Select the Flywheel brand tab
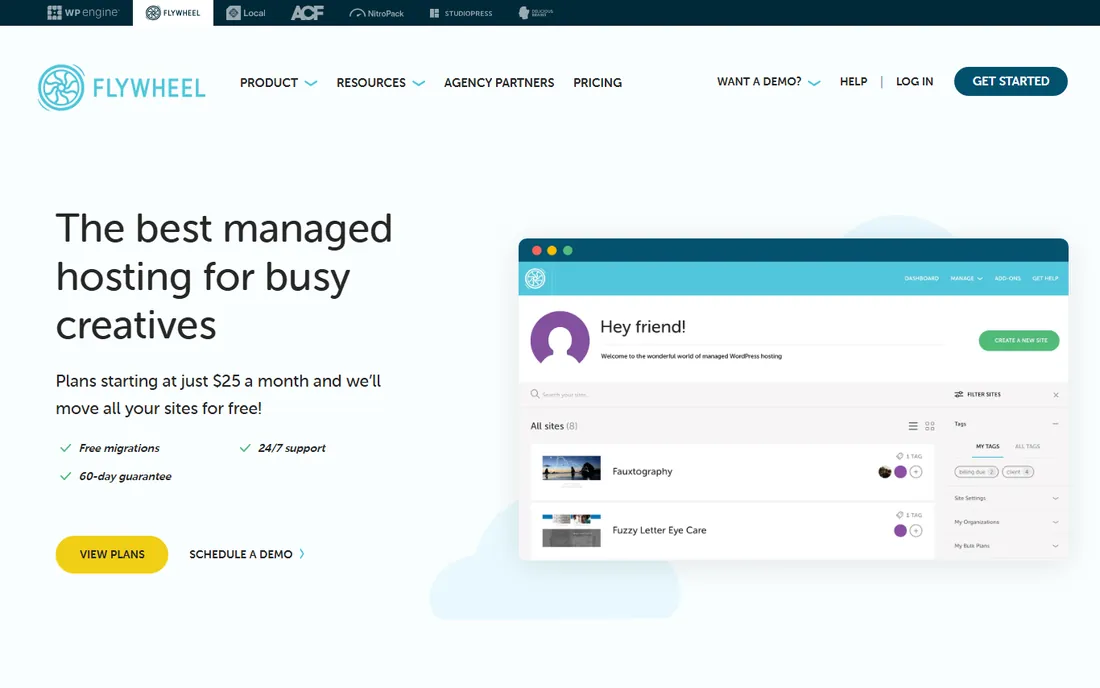1100x688 pixels. 173,13
